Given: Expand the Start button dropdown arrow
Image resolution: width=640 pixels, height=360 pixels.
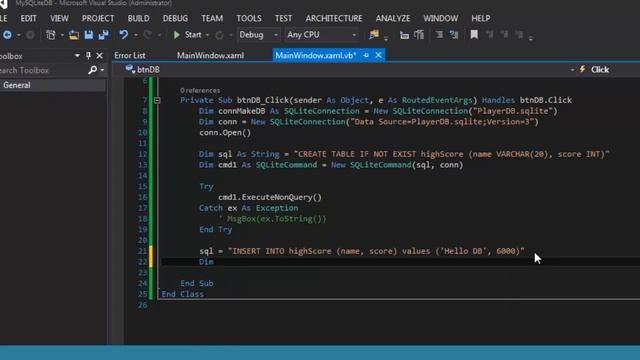Looking at the screenshot, I should (x=207, y=36).
